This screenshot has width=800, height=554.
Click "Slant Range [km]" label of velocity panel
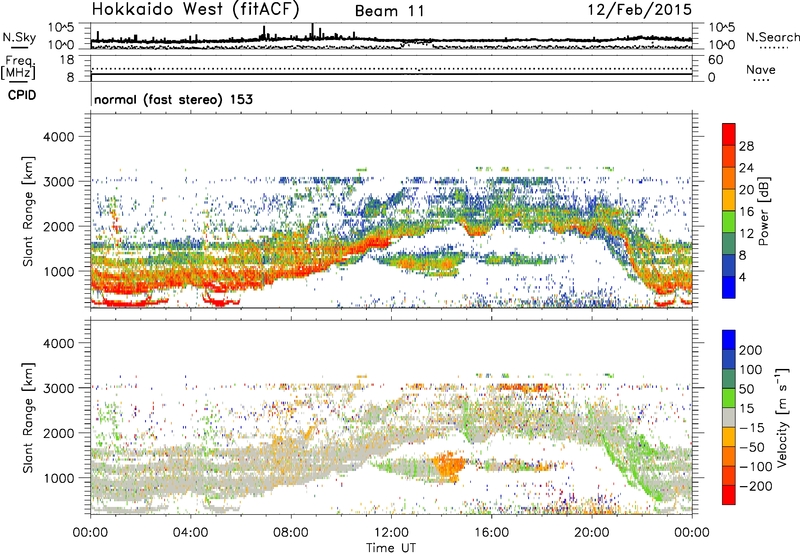[x=28, y=417]
